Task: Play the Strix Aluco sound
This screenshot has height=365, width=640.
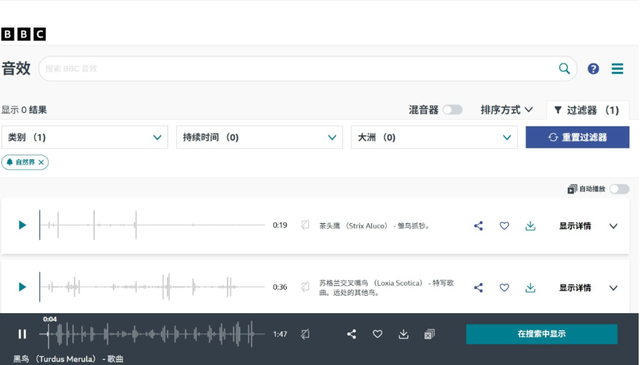Action: 22,225
